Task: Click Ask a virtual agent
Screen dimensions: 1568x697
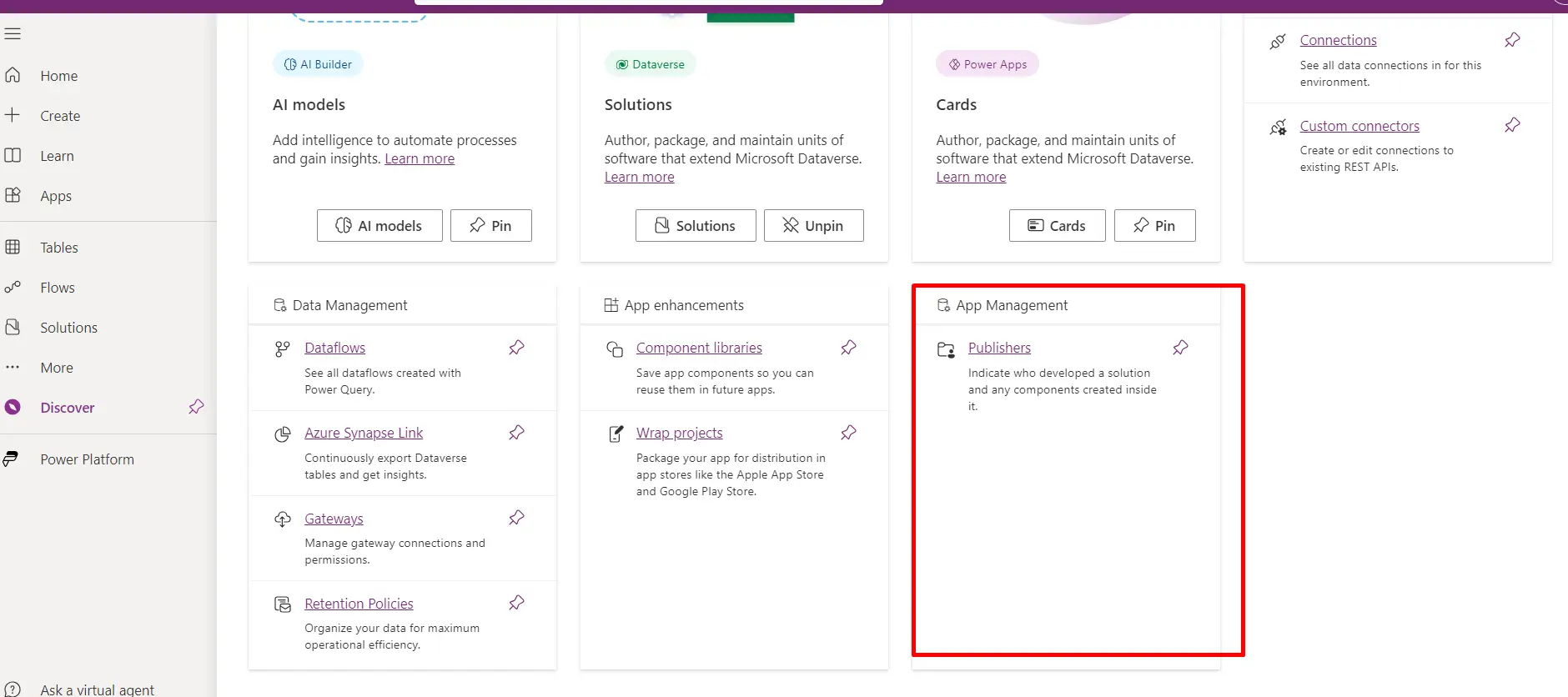Action: (x=97, y=689)
